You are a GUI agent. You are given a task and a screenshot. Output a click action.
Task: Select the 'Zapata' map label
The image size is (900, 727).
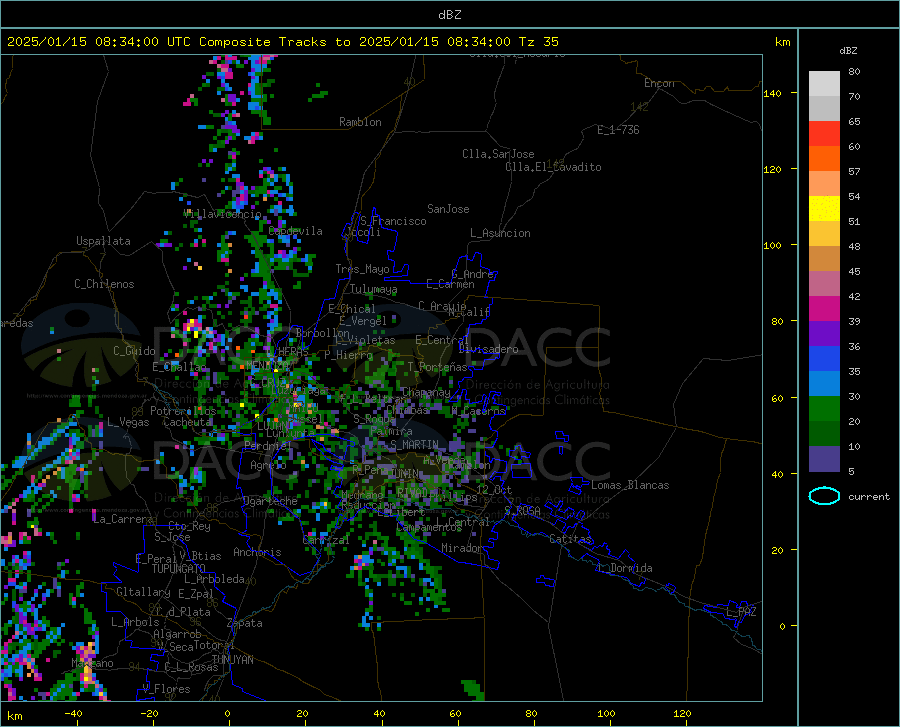click(245, 623)
